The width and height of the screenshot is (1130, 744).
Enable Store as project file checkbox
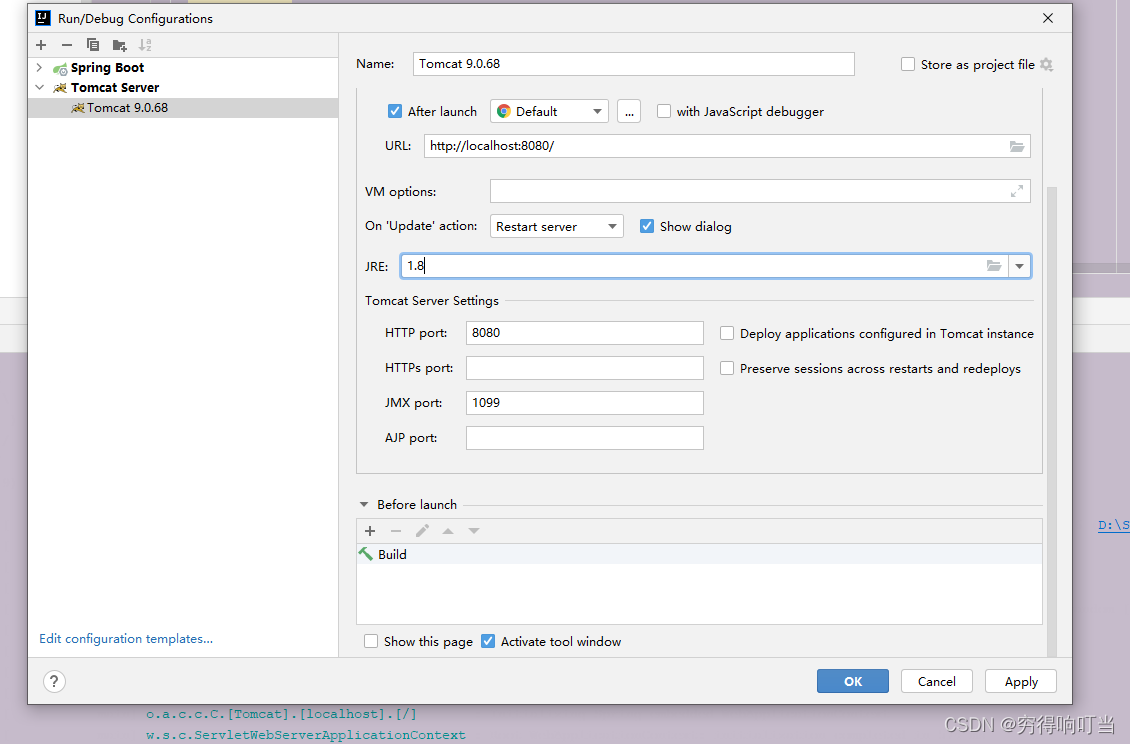(908, 64)
